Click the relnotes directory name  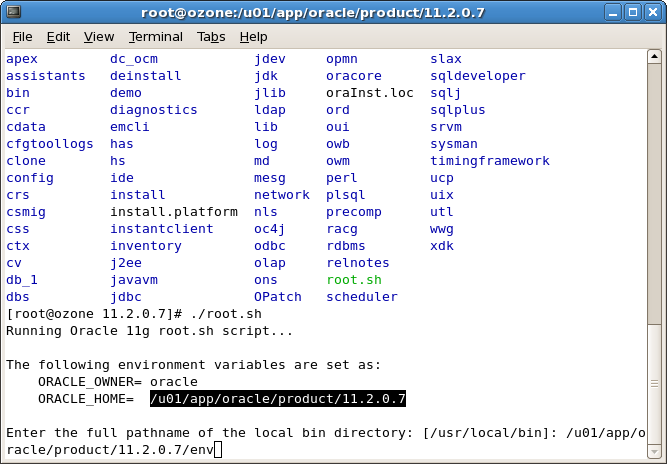coord(358,263)
